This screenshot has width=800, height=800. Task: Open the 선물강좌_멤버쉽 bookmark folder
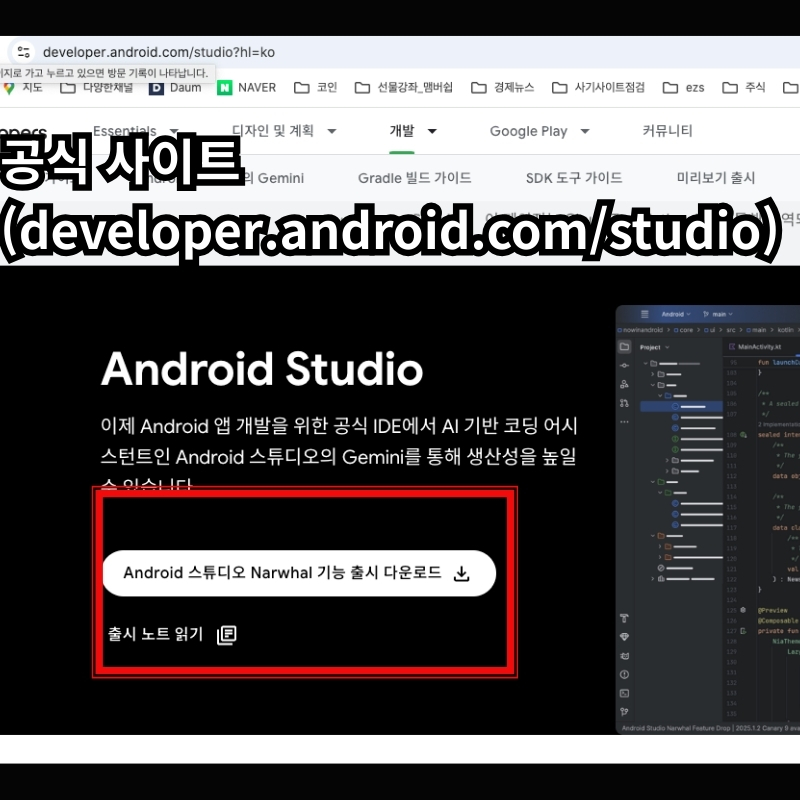[404, 88]
